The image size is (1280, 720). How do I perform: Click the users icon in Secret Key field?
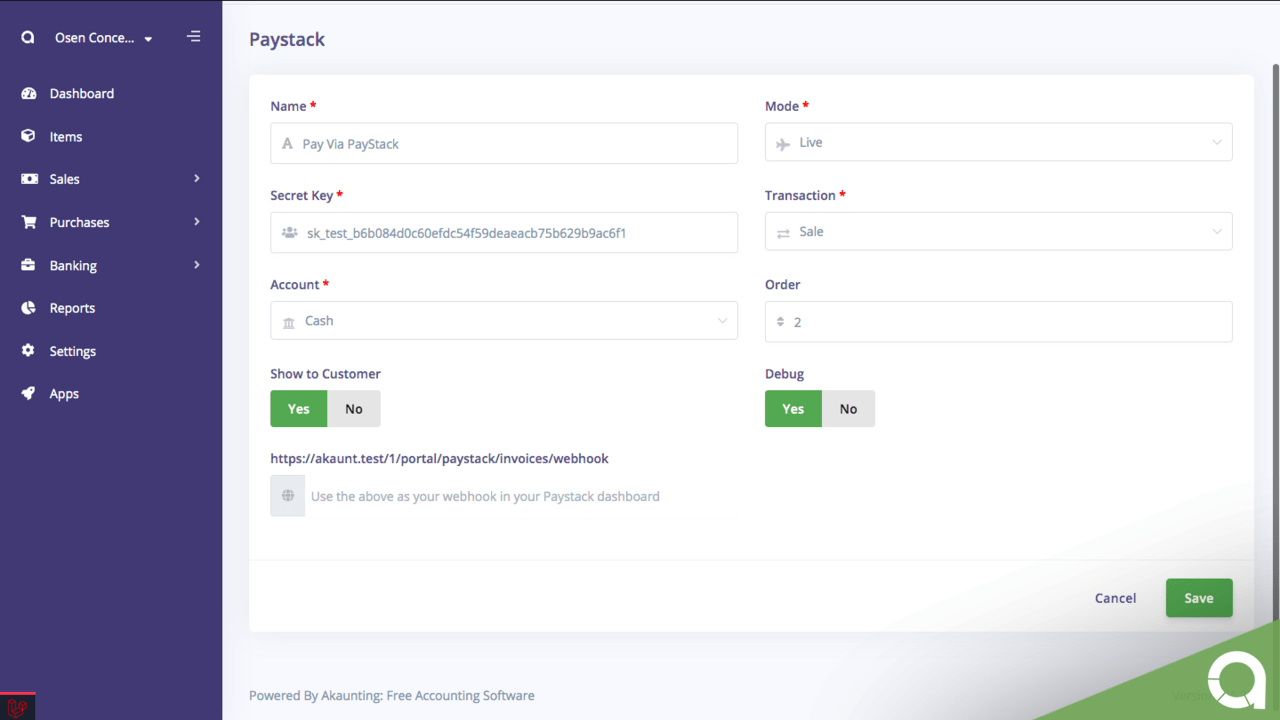[289, 233]
